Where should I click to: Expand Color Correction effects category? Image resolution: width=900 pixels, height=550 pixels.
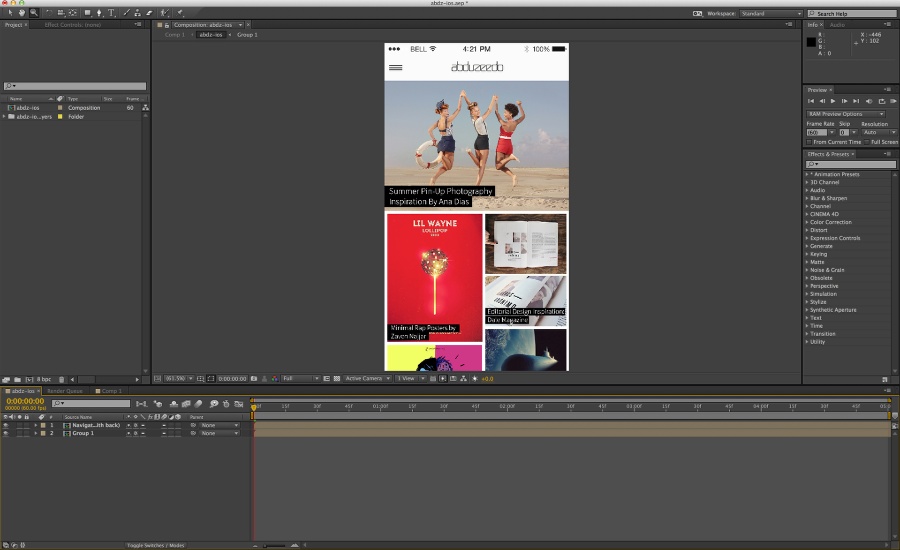pos(806,222)
